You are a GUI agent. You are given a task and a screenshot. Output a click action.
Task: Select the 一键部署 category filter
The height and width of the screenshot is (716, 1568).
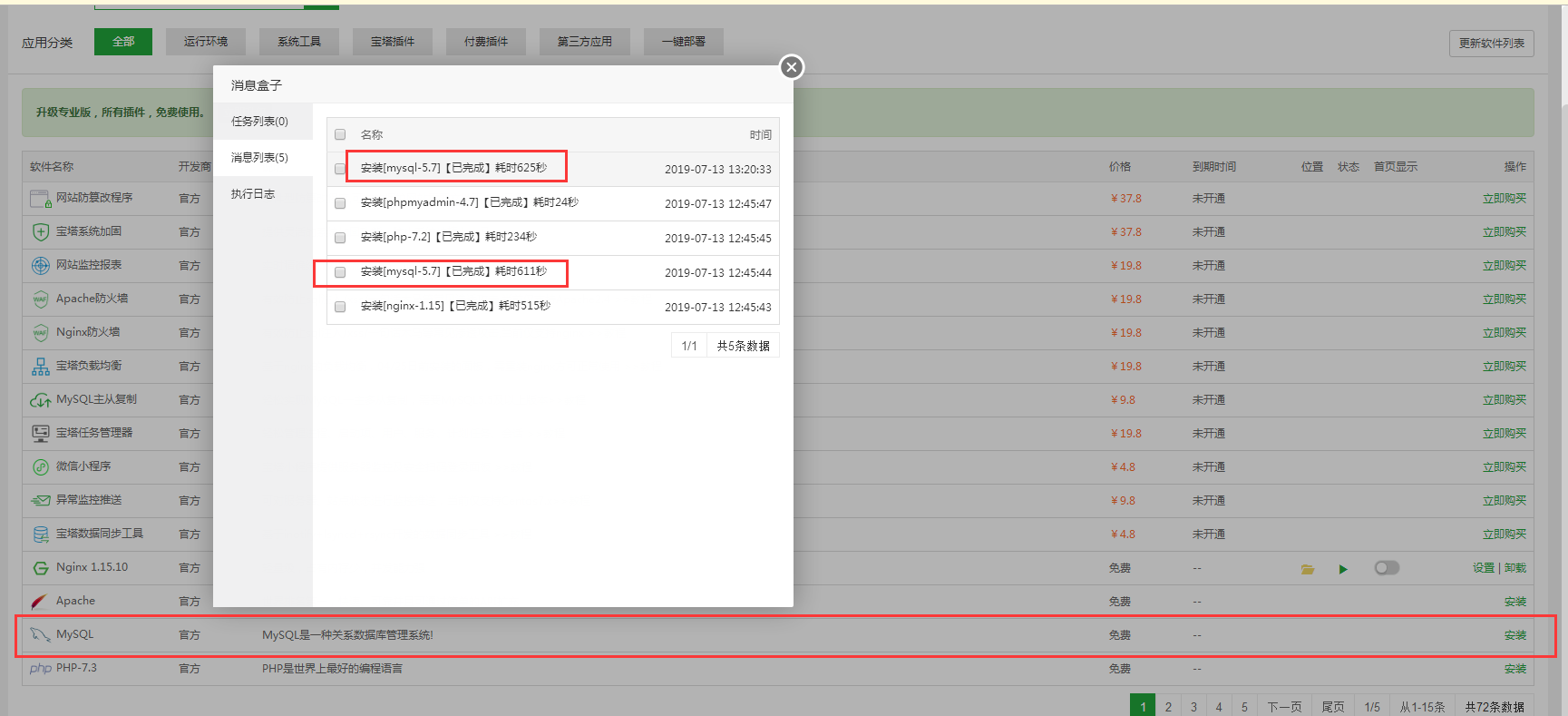click(x=684, y=42)
